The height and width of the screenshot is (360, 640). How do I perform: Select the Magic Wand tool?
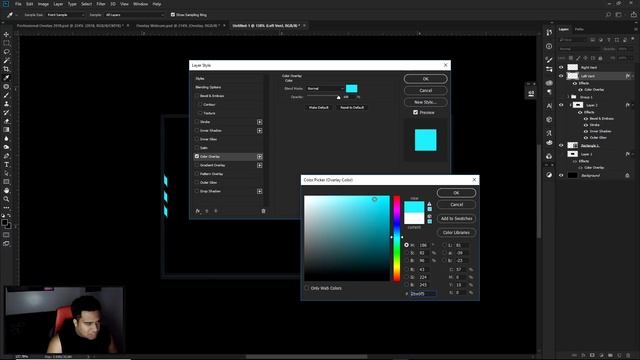click(x=7, y=60)
